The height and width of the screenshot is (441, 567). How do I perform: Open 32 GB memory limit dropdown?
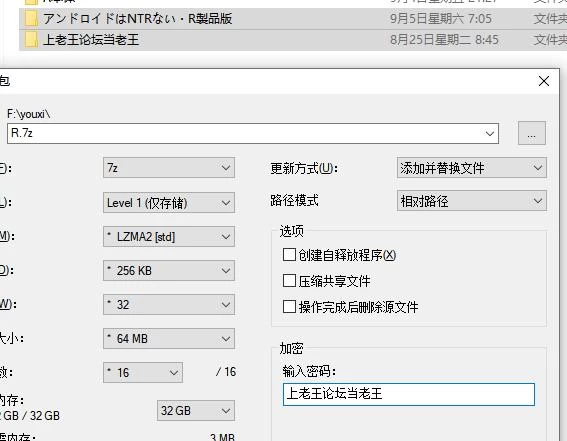(196, 410)
